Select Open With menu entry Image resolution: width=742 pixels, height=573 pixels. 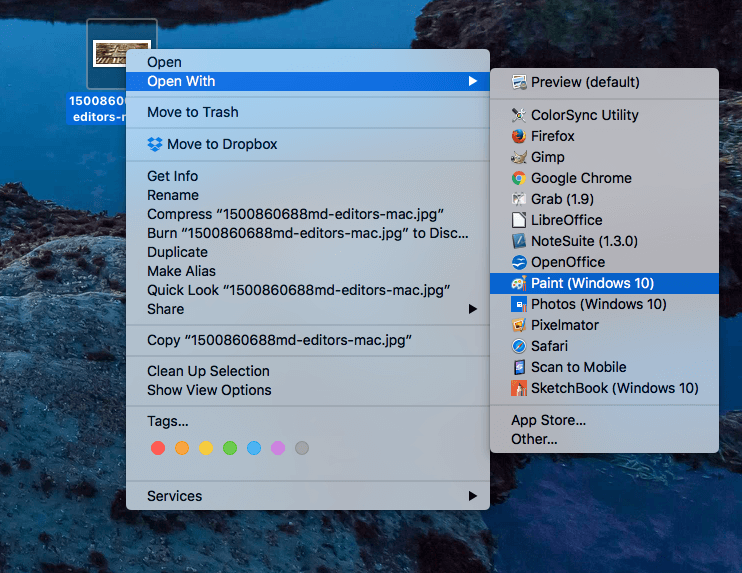[x=308, y=81]
